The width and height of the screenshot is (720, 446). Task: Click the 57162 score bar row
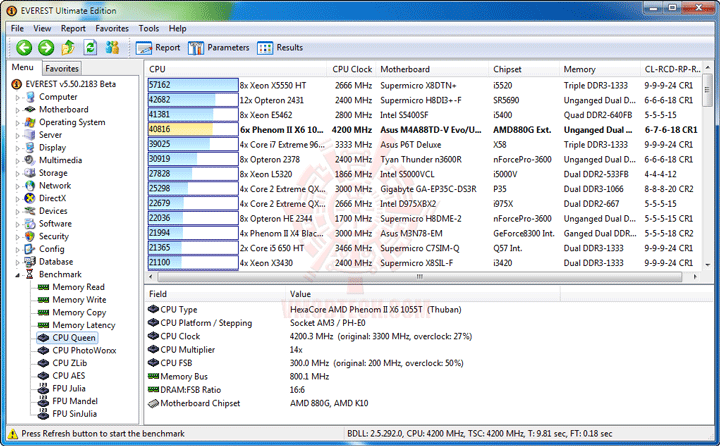tap(193, 85)
